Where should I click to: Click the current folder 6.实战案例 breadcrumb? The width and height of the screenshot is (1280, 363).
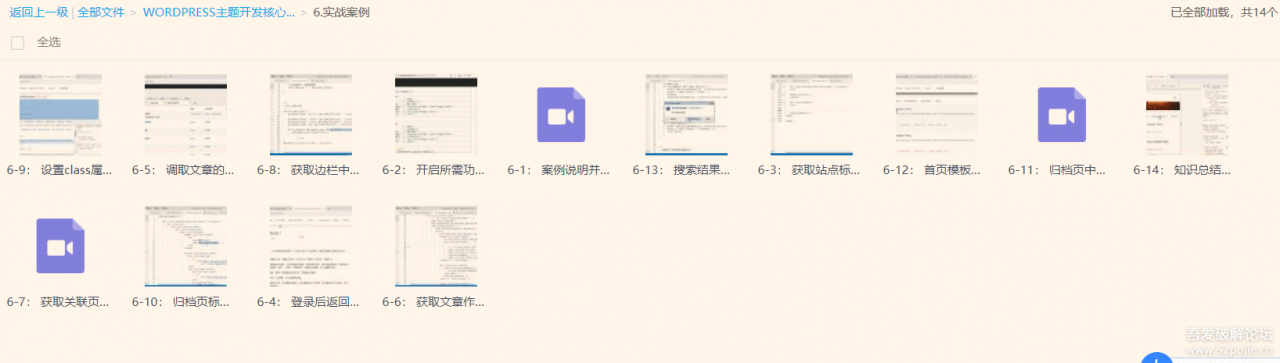click(x=341, y=12)
